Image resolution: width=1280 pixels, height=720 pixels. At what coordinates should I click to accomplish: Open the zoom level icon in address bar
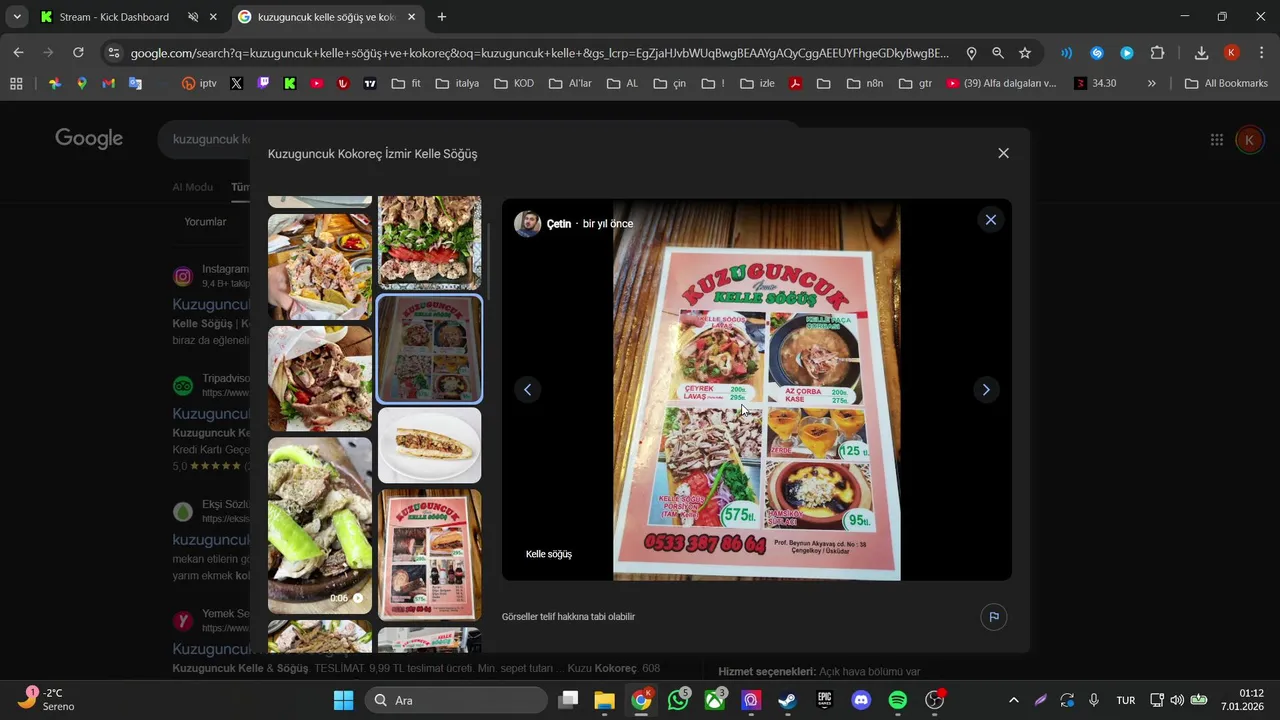[x=998, y=53]
